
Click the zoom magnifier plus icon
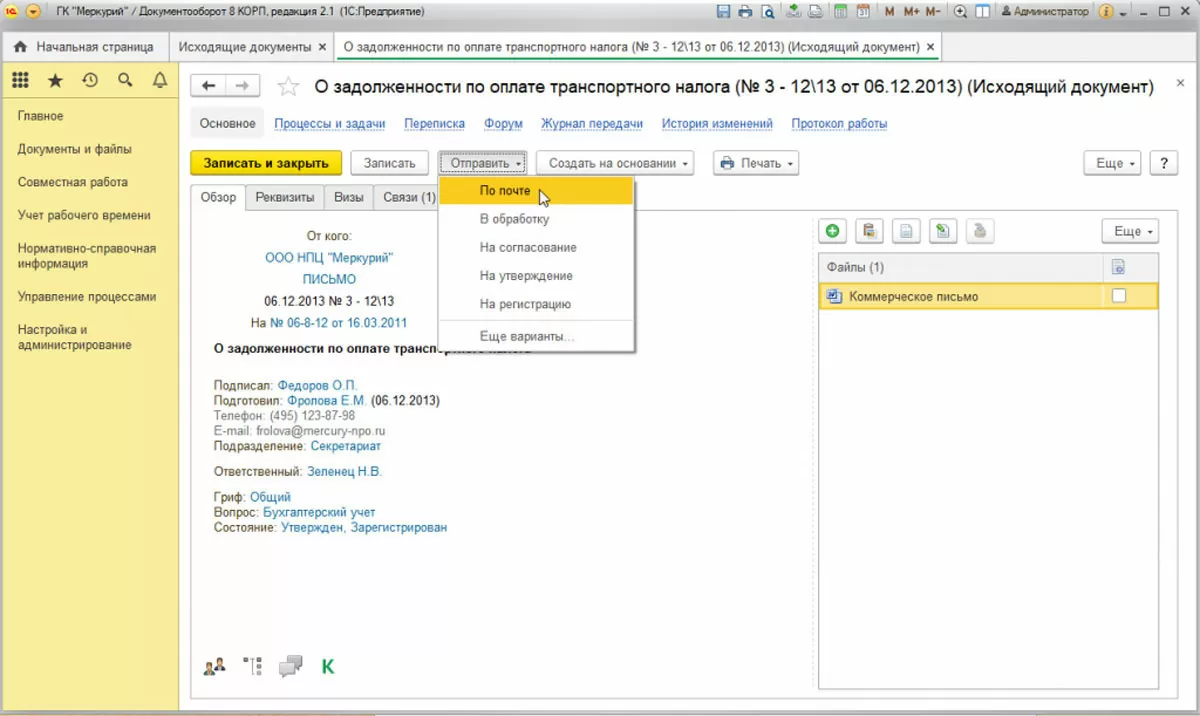point(960,12)
